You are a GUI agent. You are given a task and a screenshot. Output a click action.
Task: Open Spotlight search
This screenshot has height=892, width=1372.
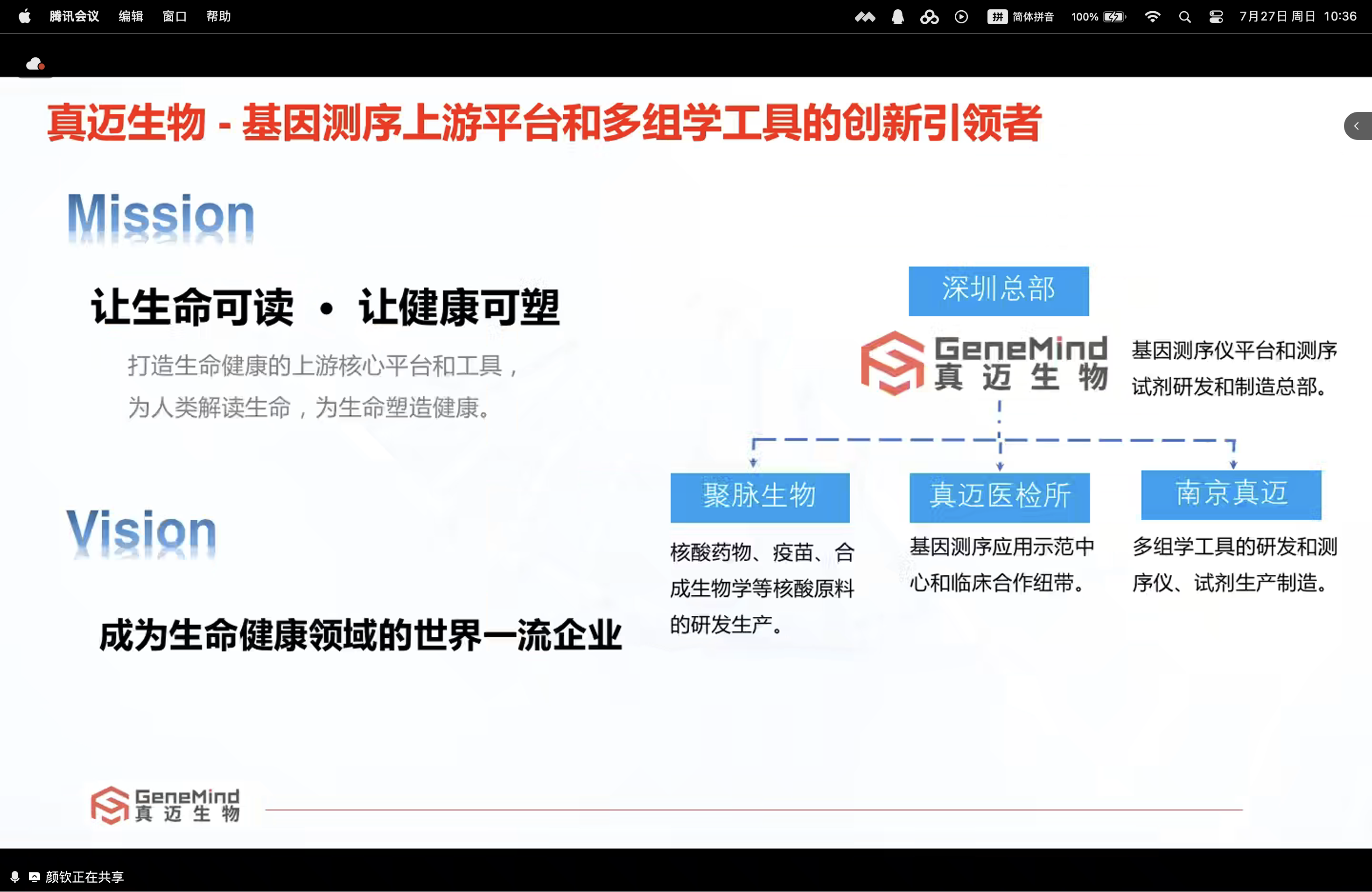click(1185, 17)
